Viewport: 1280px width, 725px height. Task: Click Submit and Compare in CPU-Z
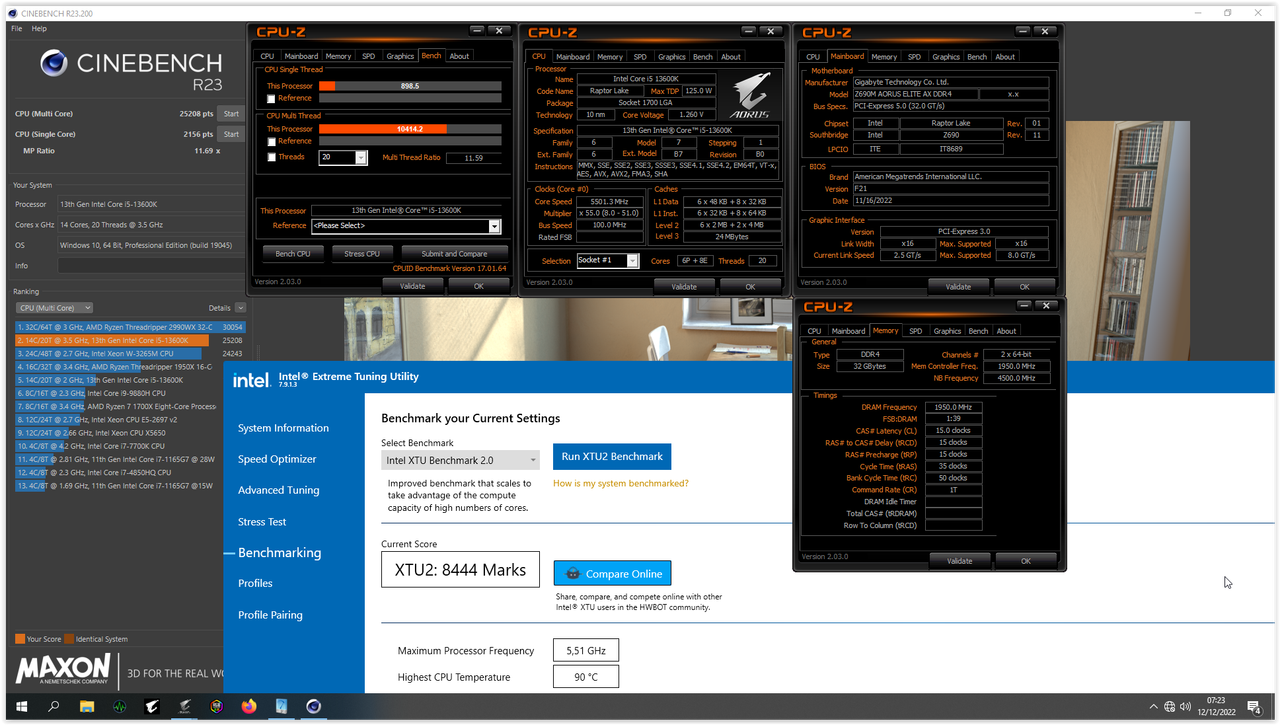(454, 254)
